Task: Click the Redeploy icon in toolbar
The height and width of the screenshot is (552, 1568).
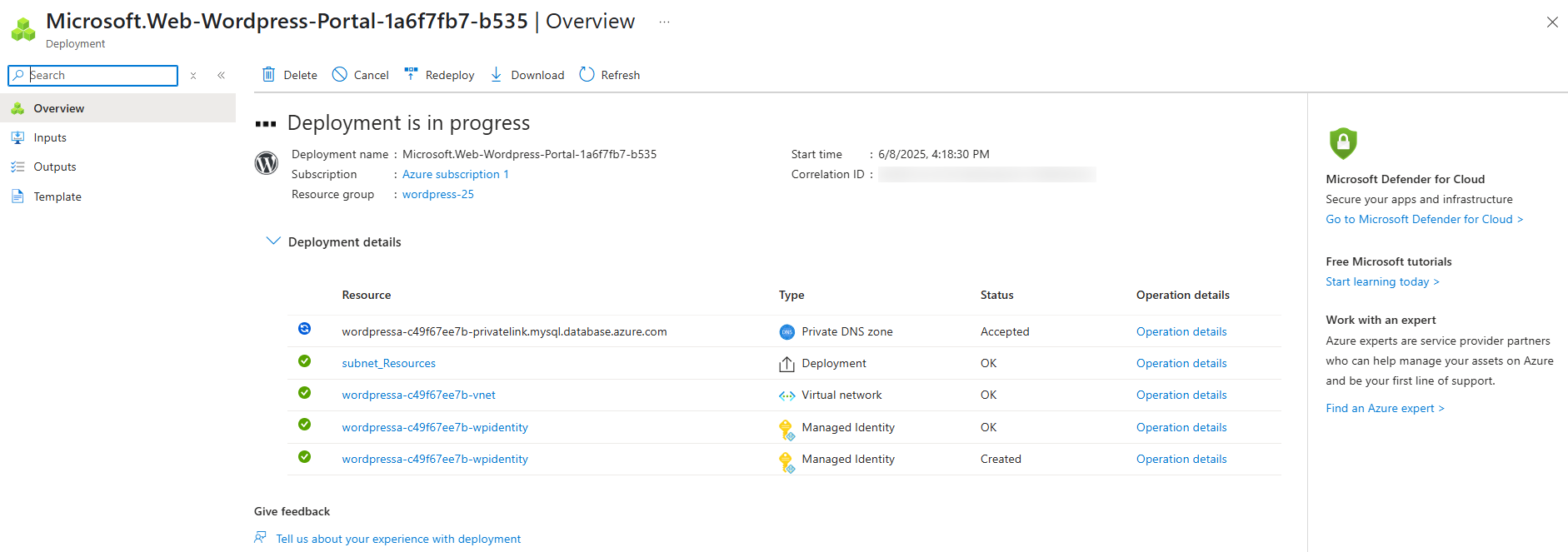Action: 411,74
